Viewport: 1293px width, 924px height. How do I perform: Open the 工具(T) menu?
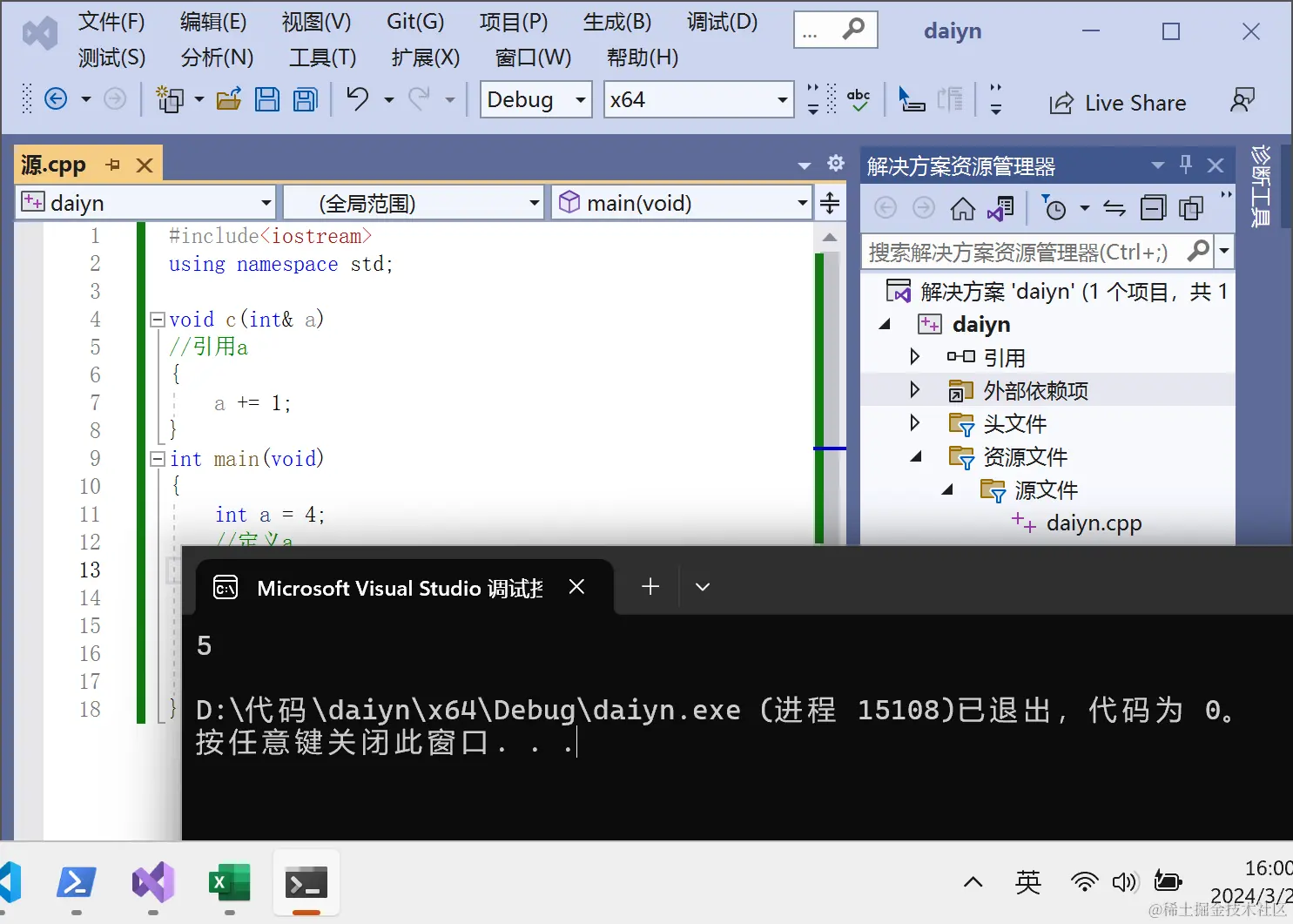coord(322,57)
